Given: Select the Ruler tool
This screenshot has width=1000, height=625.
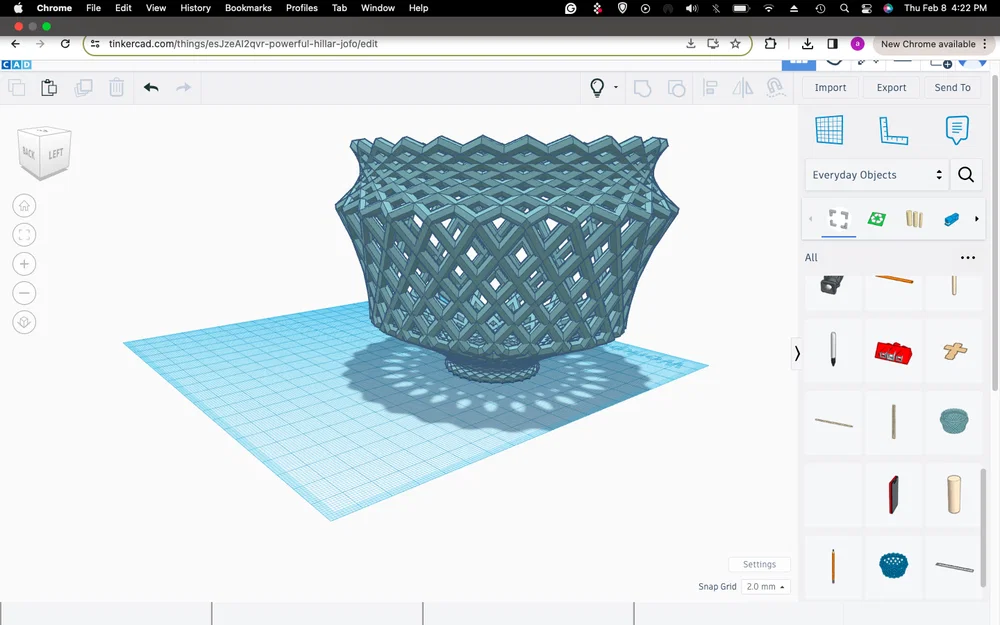Looking at the screenshot, I should pos(893,130).
